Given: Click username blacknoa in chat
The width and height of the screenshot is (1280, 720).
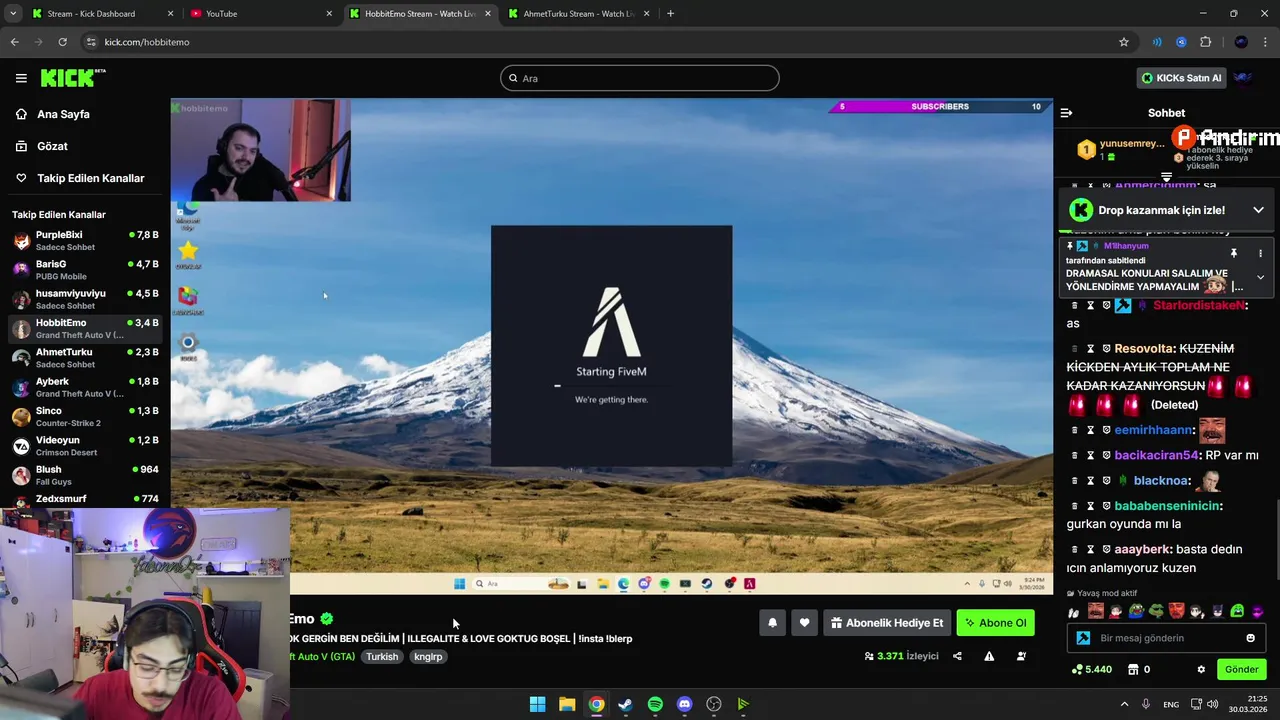Looking at the screenshot, I should pyautogui.click(x=1162, y=481).
